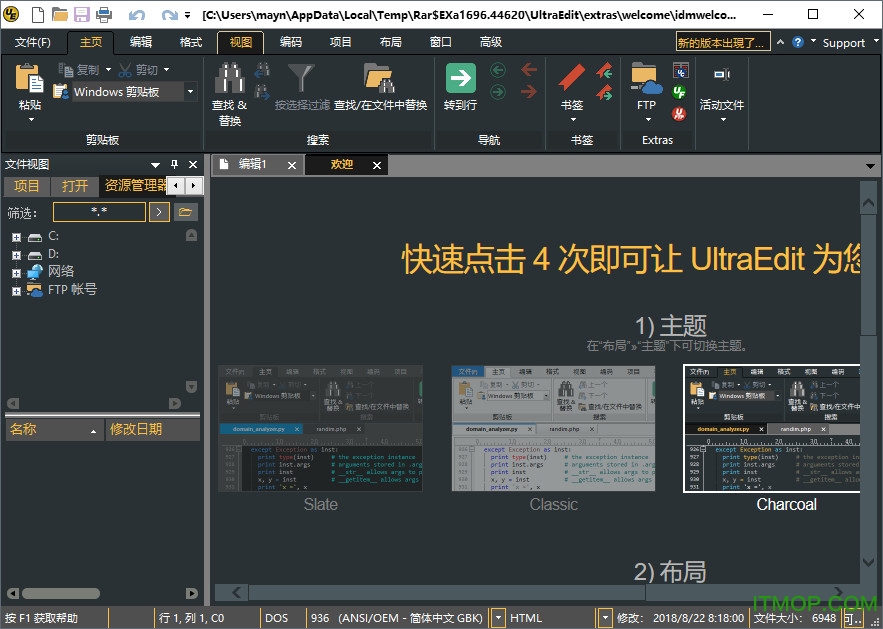This screenshot has height=629, width=883.
Task: Choose the Slate theme thumbnail
Action: coord(320,429)
